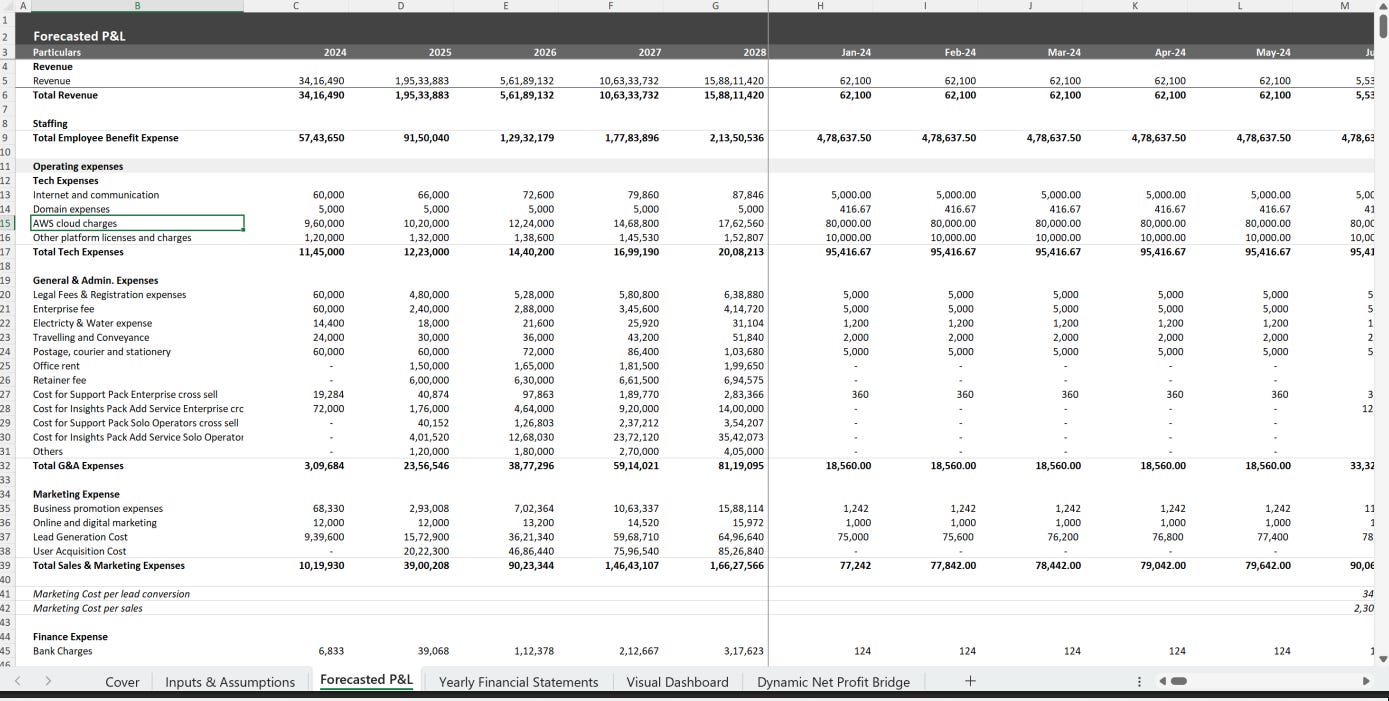Select column C header
This screenshot has width=1389, height=701.
click(x=296, y=6)
